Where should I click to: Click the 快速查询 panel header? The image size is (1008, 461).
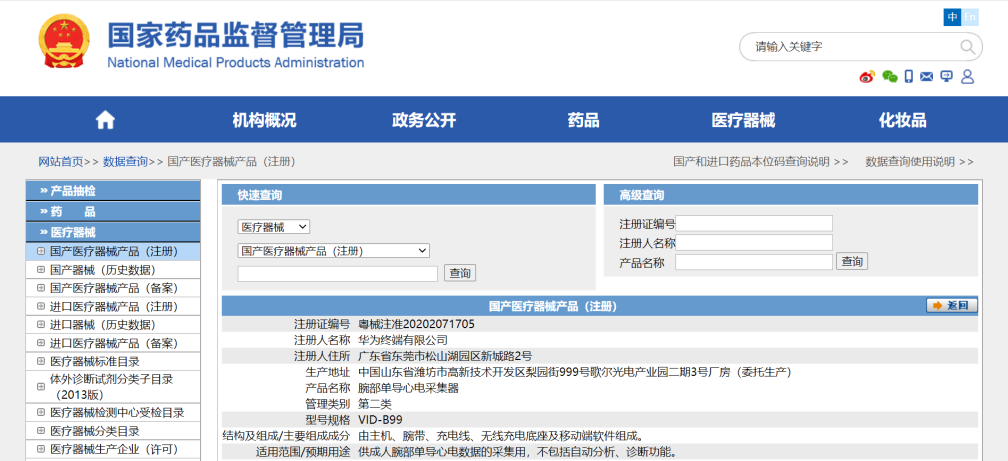pyautogui.click(x=409, y=195)
